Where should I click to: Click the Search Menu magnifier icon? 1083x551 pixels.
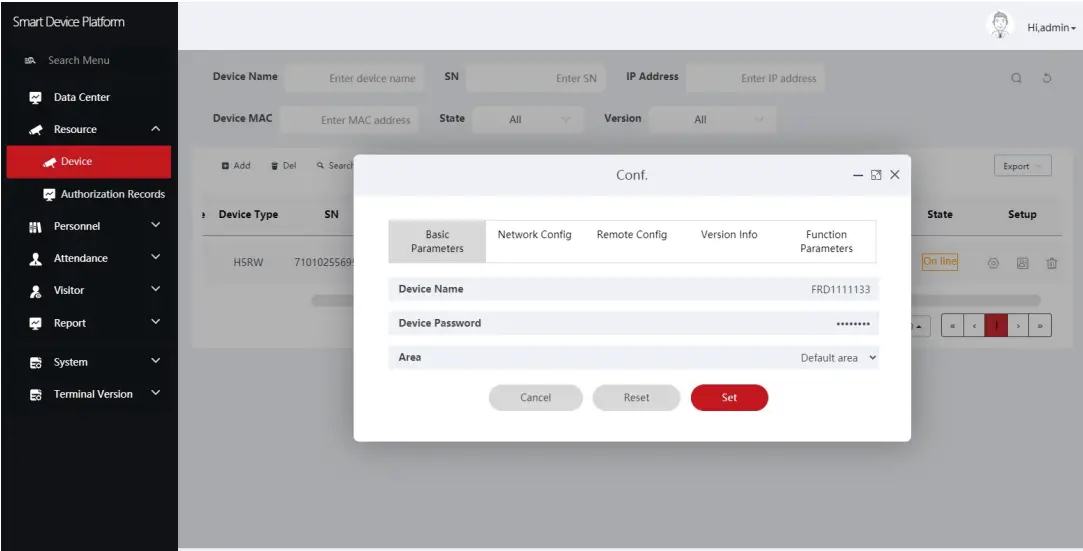pyautogui.click(x=30, y=61)
